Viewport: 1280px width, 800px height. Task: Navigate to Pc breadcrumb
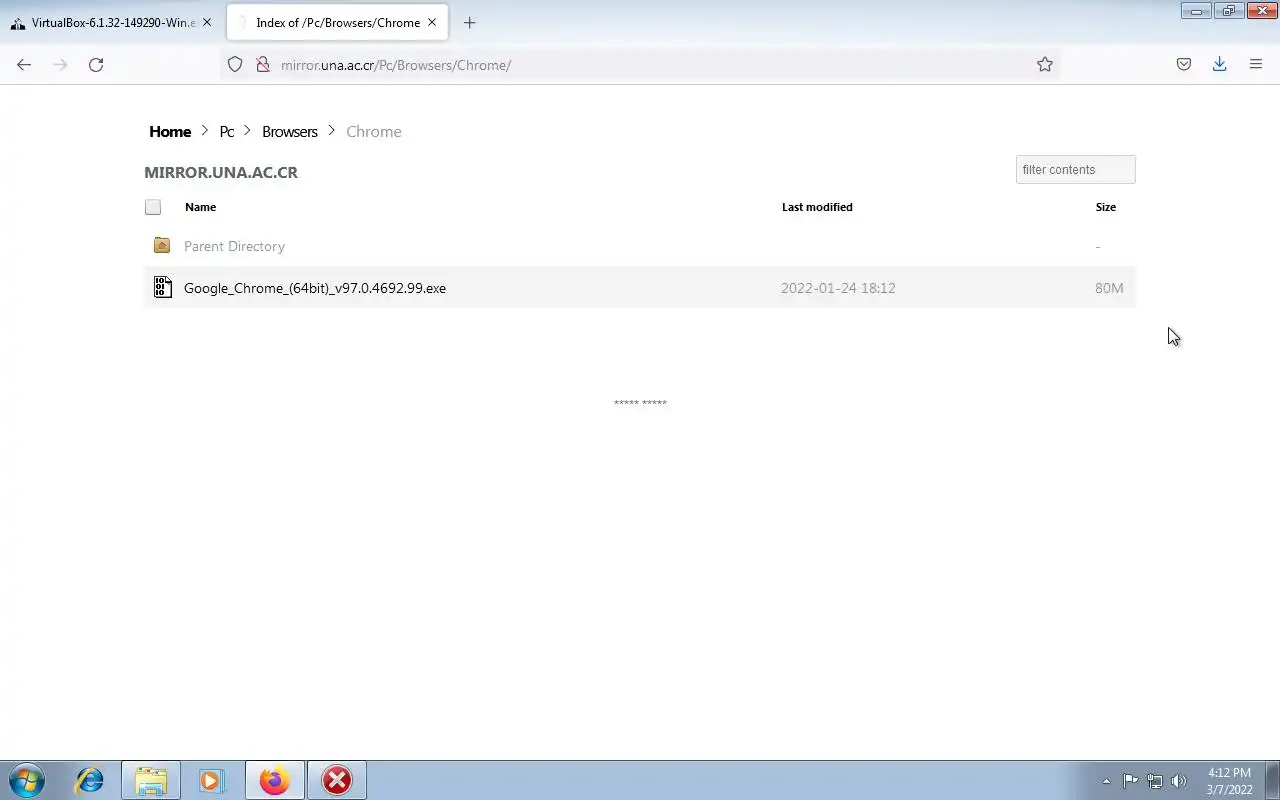227,131
